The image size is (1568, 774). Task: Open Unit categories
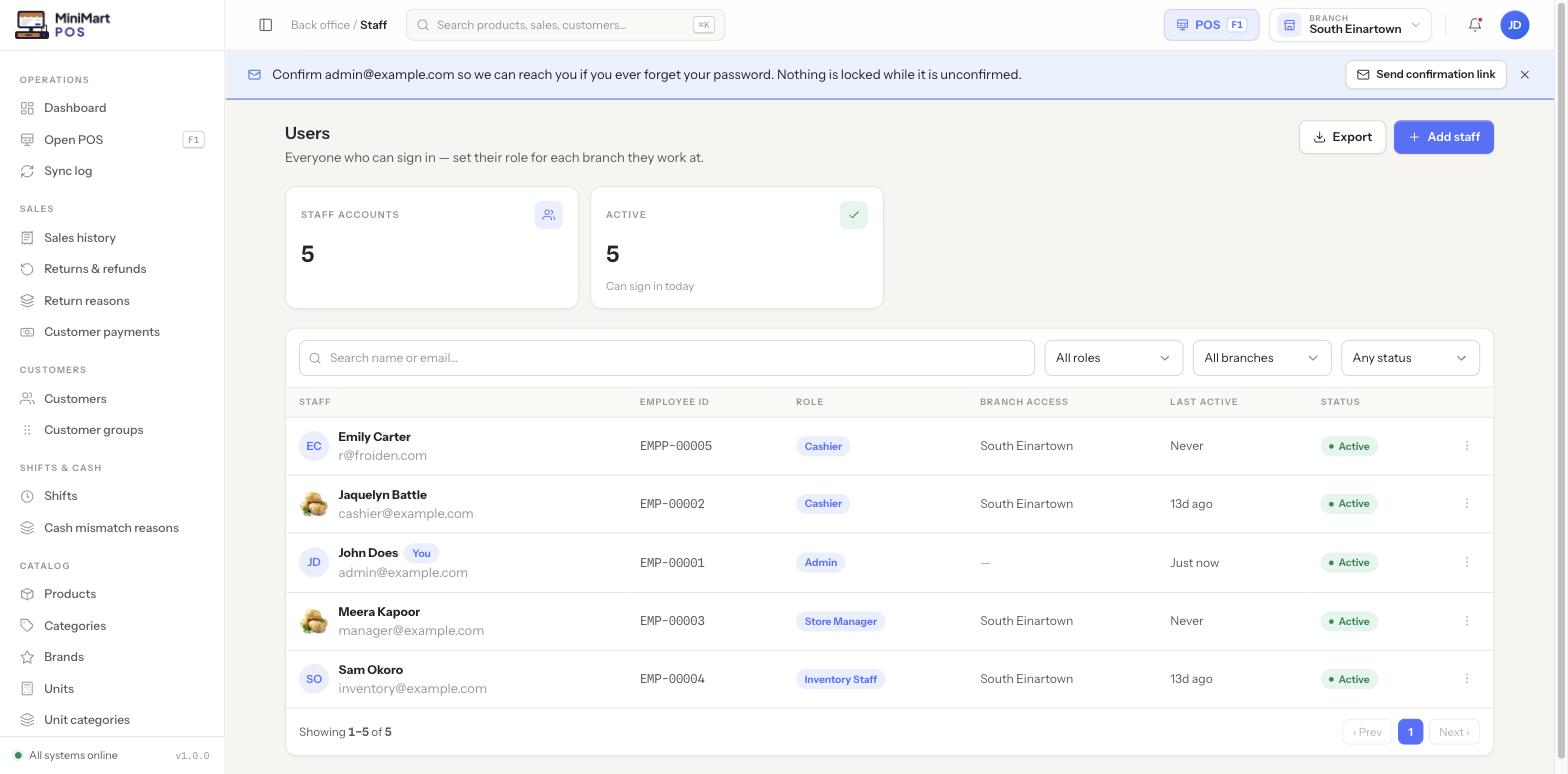pyautogui.click(x=112, y=720)
